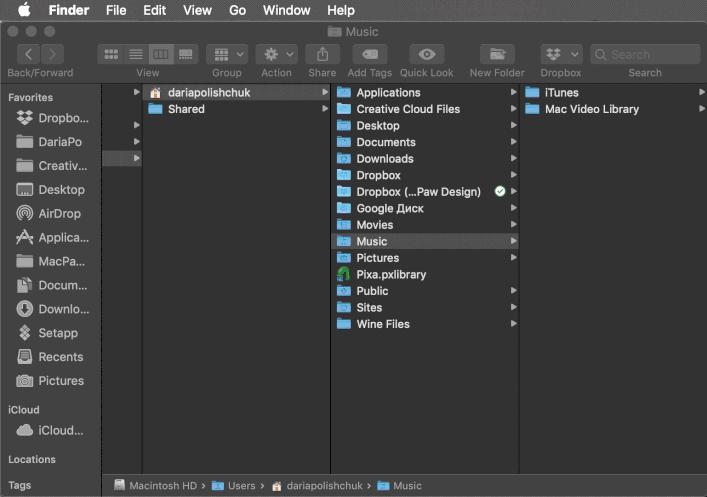The width and height of the screenshot is (707, 497).
Task: Expand arrow next to Shared folder
Action: click(x=325, y=109)
